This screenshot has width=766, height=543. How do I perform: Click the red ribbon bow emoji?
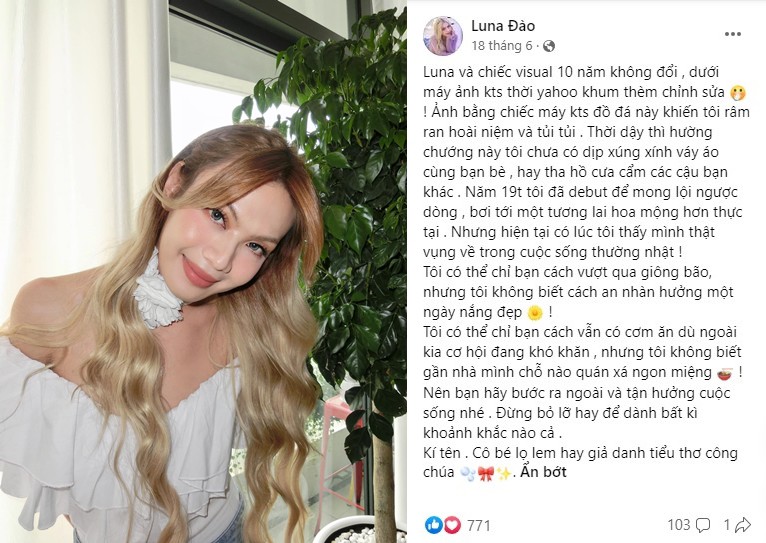[x=486, y=473]
